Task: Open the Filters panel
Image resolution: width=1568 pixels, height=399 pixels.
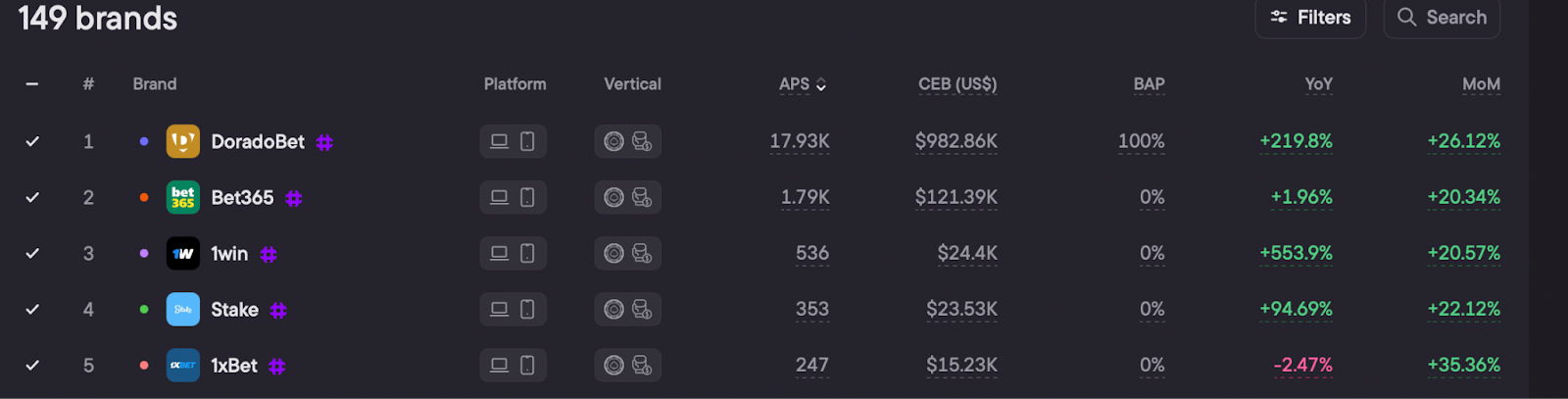Action: (1310, 18)
